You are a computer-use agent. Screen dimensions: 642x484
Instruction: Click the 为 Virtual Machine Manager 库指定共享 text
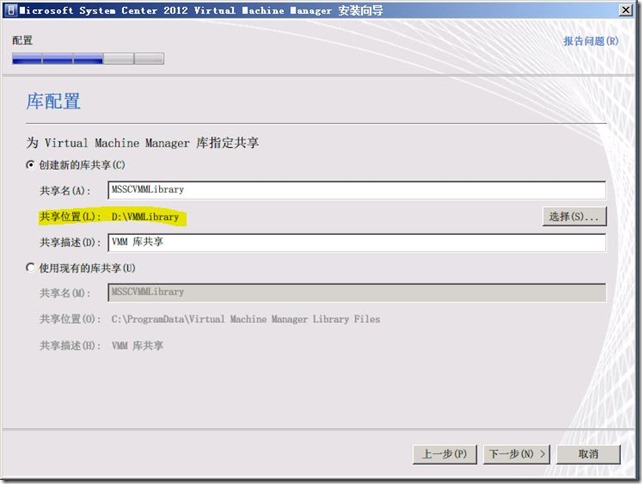coord(142,142)
